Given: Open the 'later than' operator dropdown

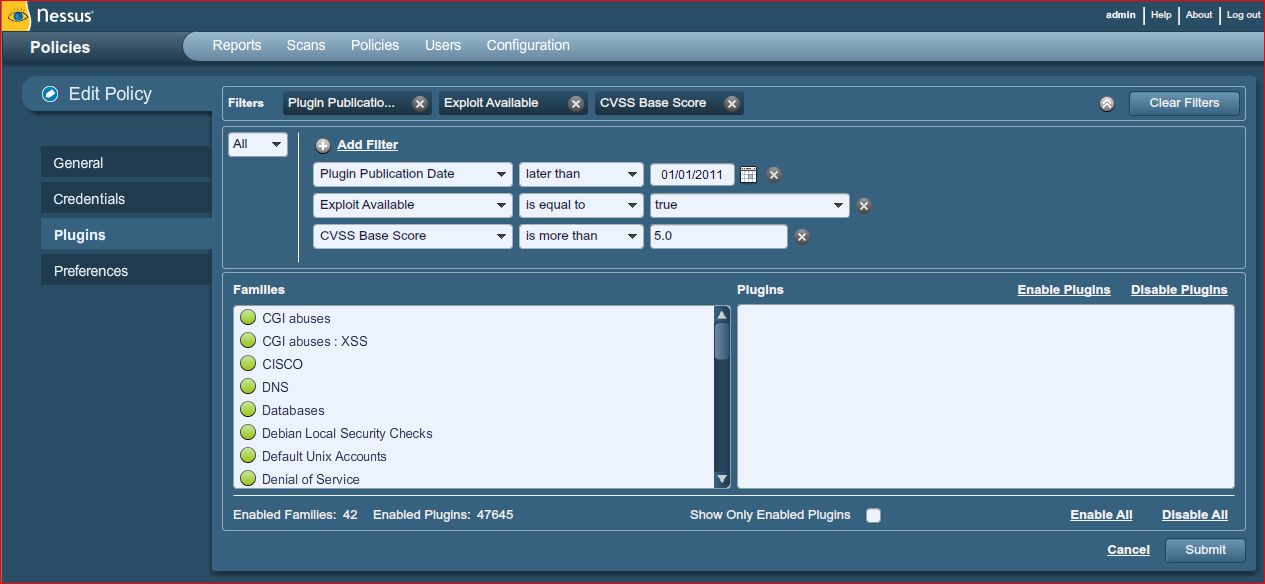Looking at the screenshot, I should (x=581, y=175).
